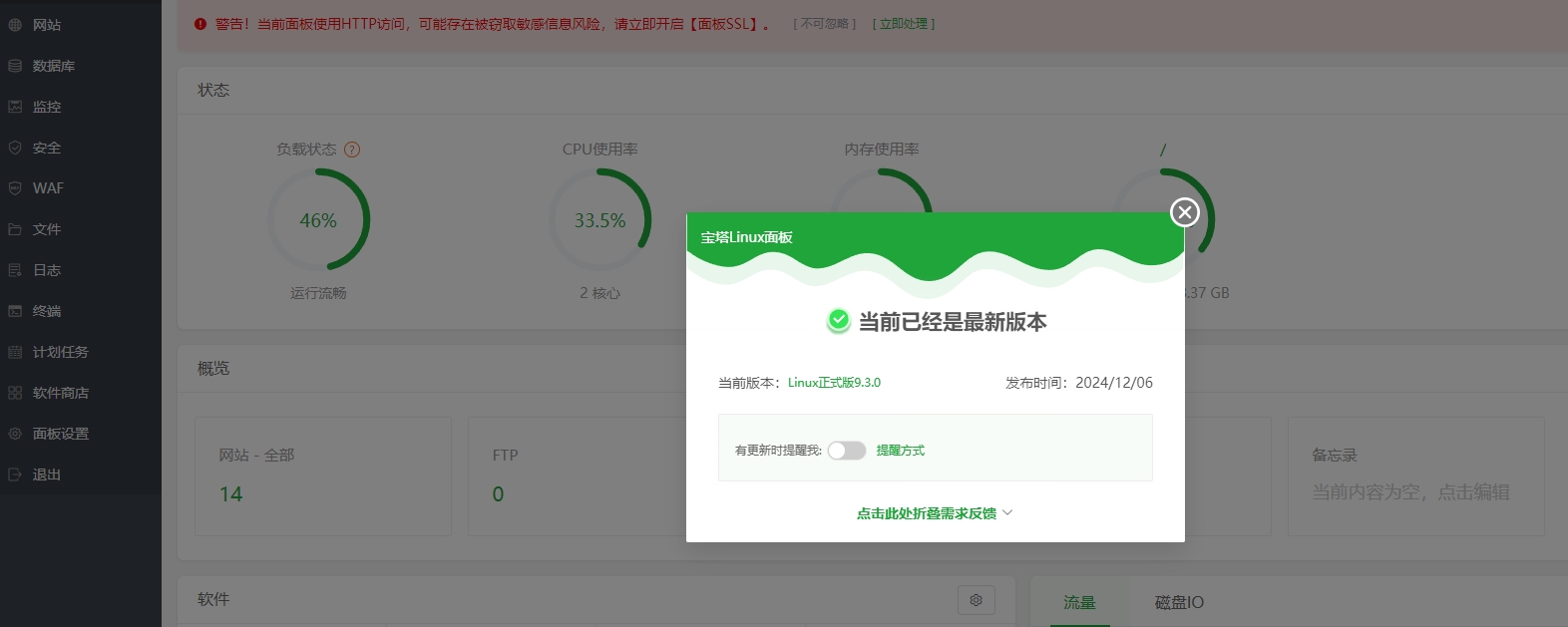Click the 当前已经是最新版本 heading text
The width and height of the screenshot is (1568, 627).
pos(953,322)
